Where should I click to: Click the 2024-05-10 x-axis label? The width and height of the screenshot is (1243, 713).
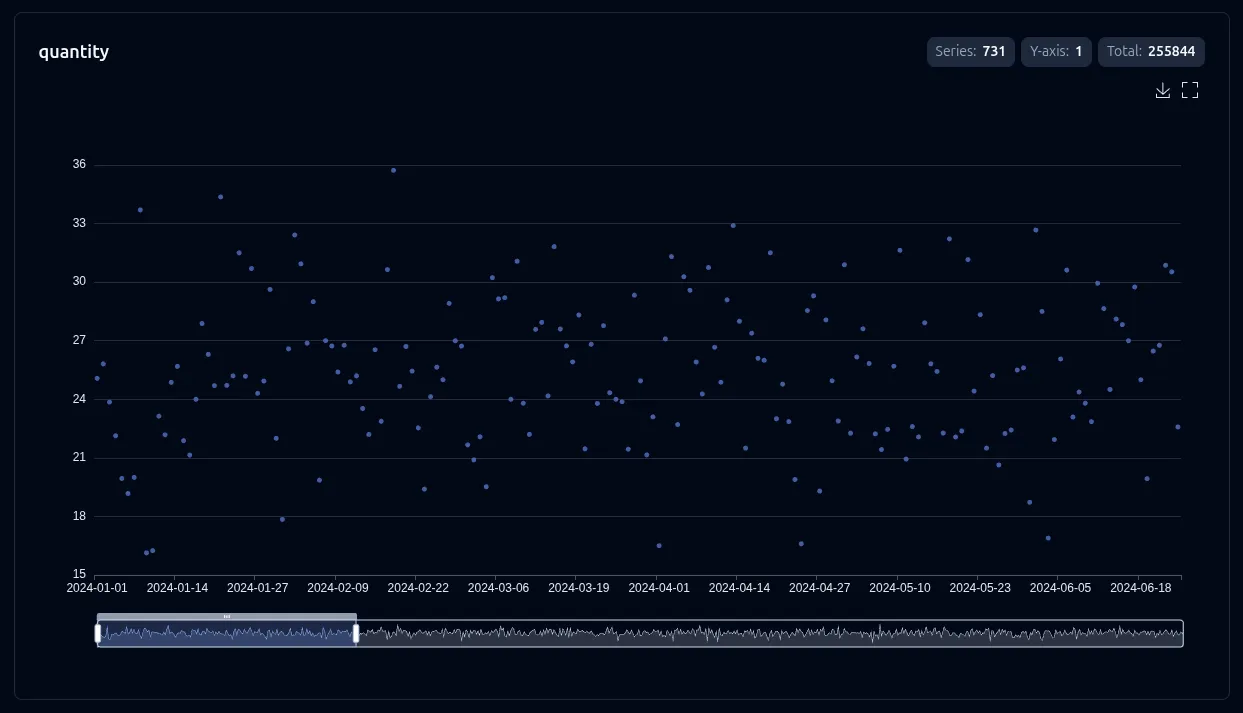899,588
